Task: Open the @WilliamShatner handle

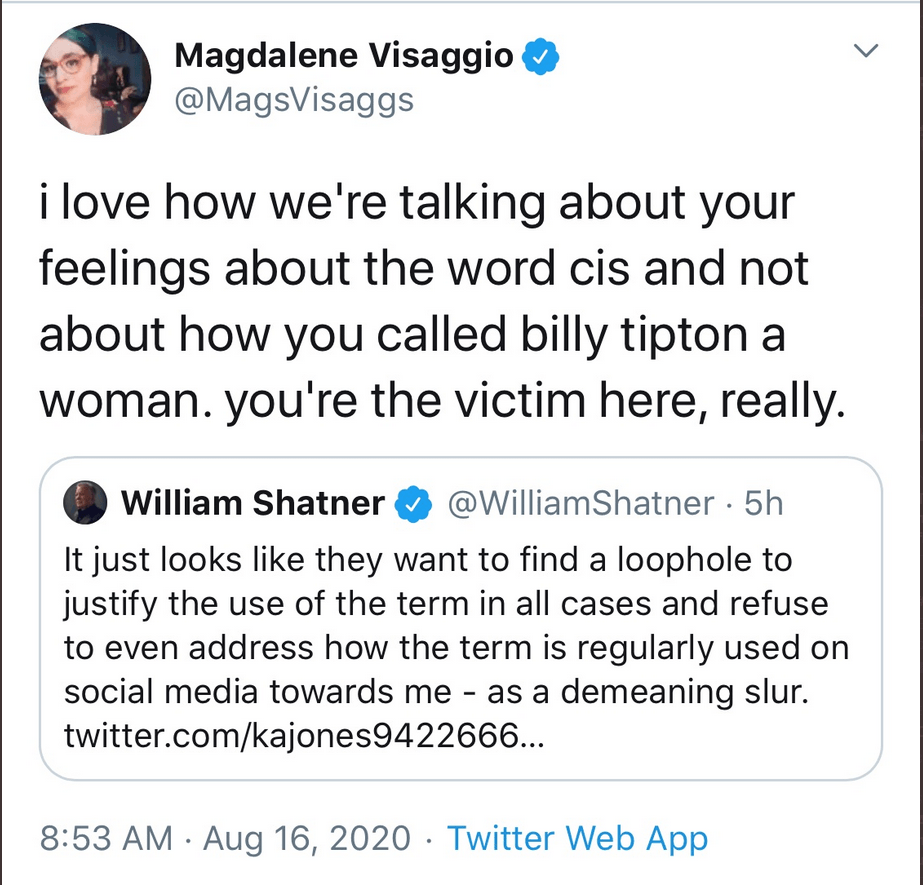Action: pyautogui.click(x=579, y=504)
